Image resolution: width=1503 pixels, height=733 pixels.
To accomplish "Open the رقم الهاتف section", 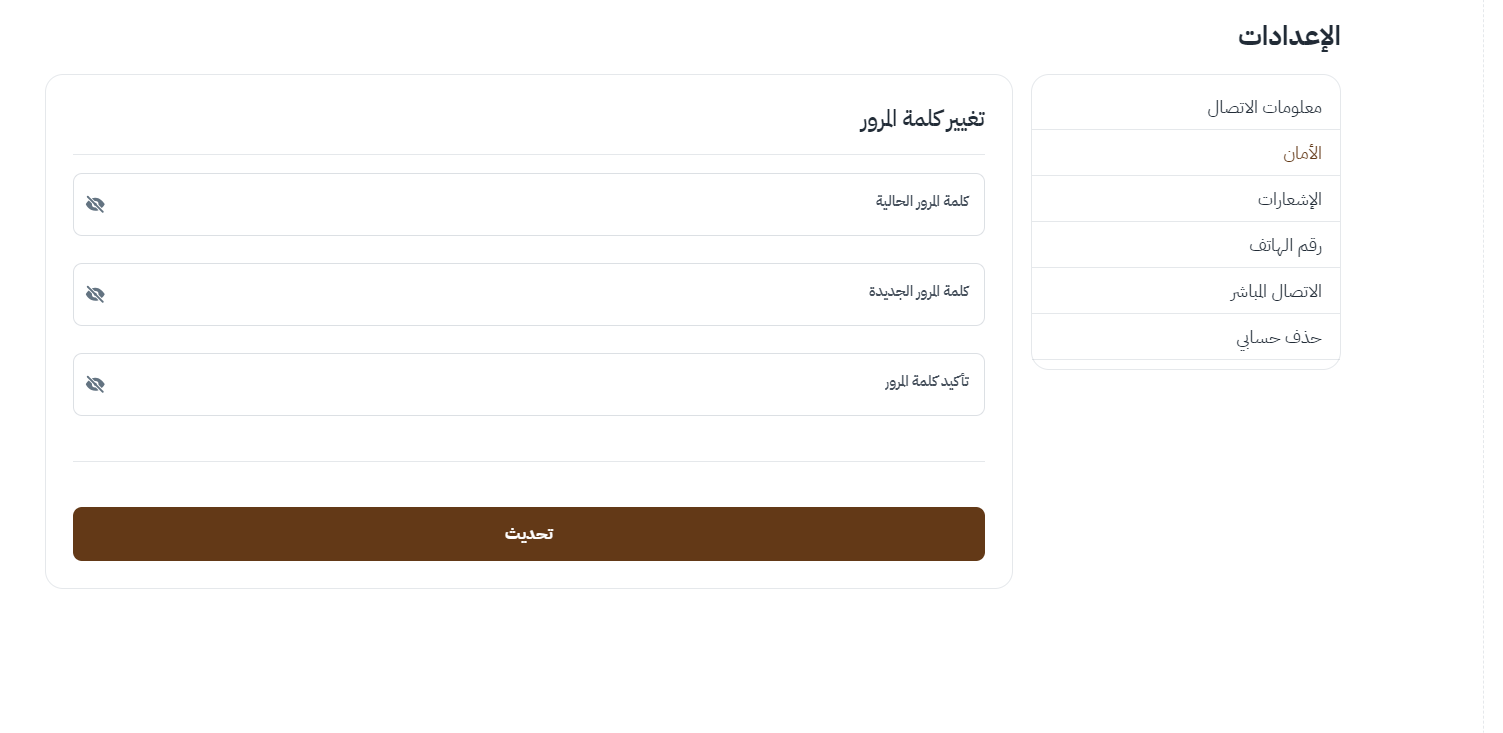I will 1285,245.
